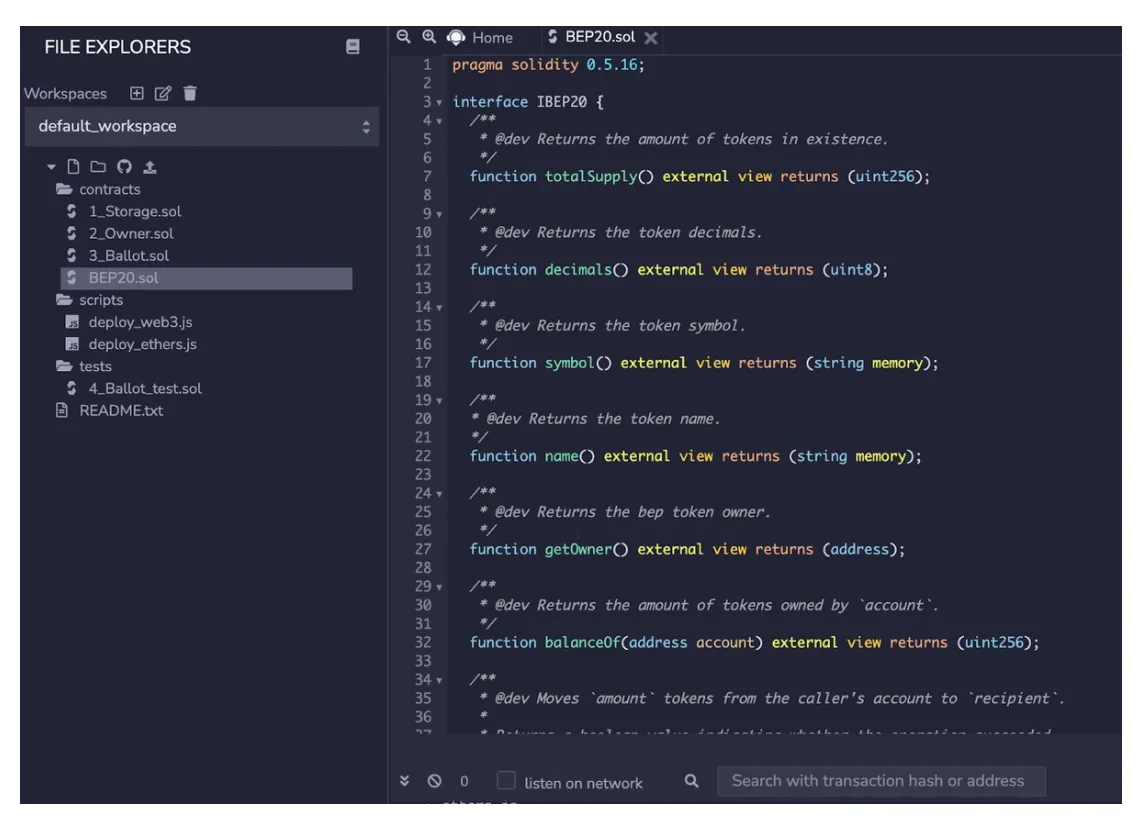Create a new file with the file icon
This screenshot has width=1142, height=830.
click(73, 167)
